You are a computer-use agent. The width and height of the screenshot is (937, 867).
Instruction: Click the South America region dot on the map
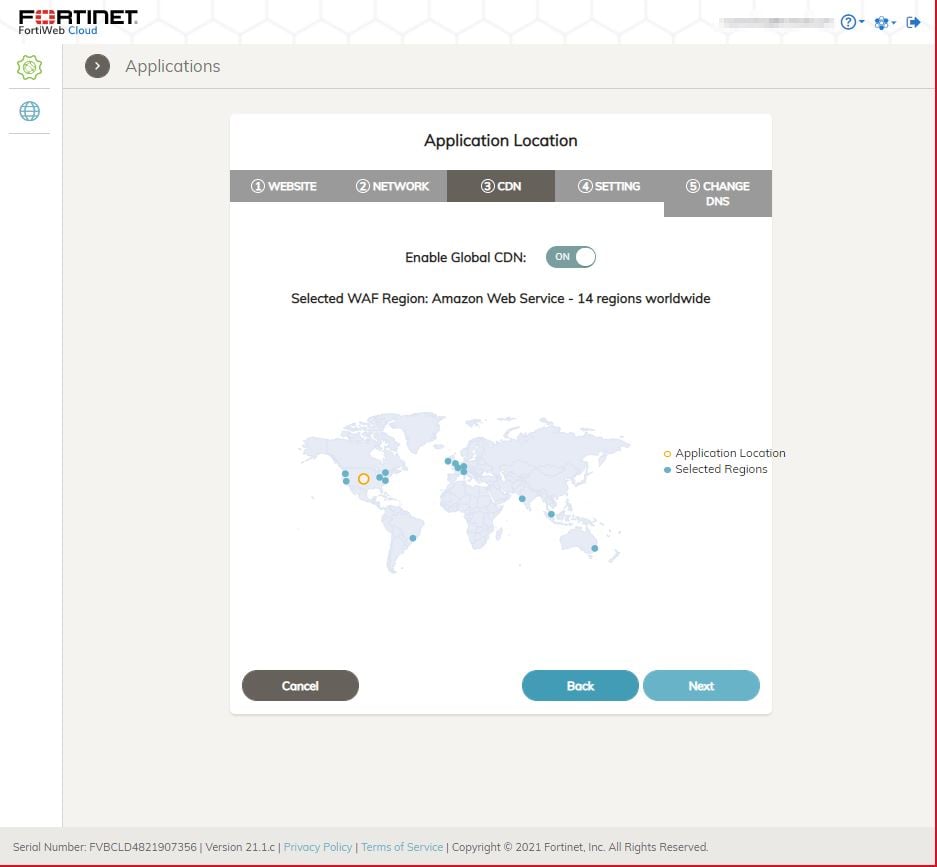pos(413,537)
